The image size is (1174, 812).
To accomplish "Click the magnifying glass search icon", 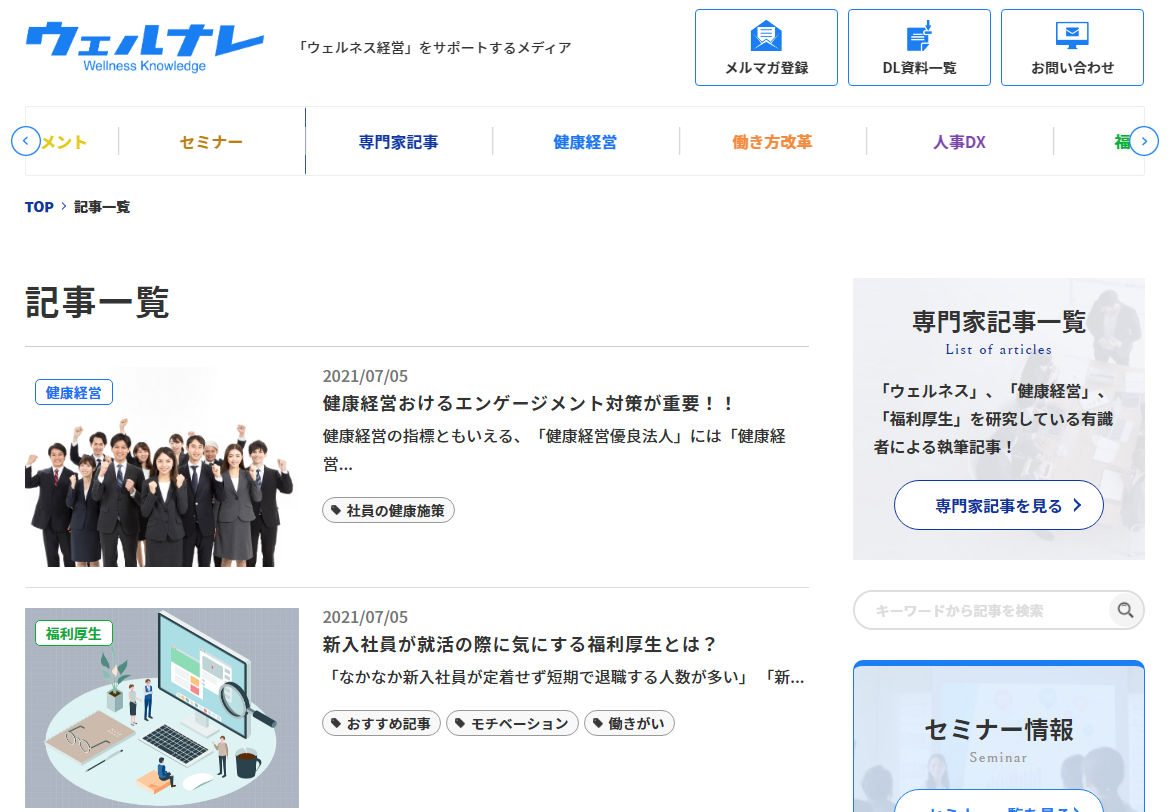I will [x=1126, y=610].
